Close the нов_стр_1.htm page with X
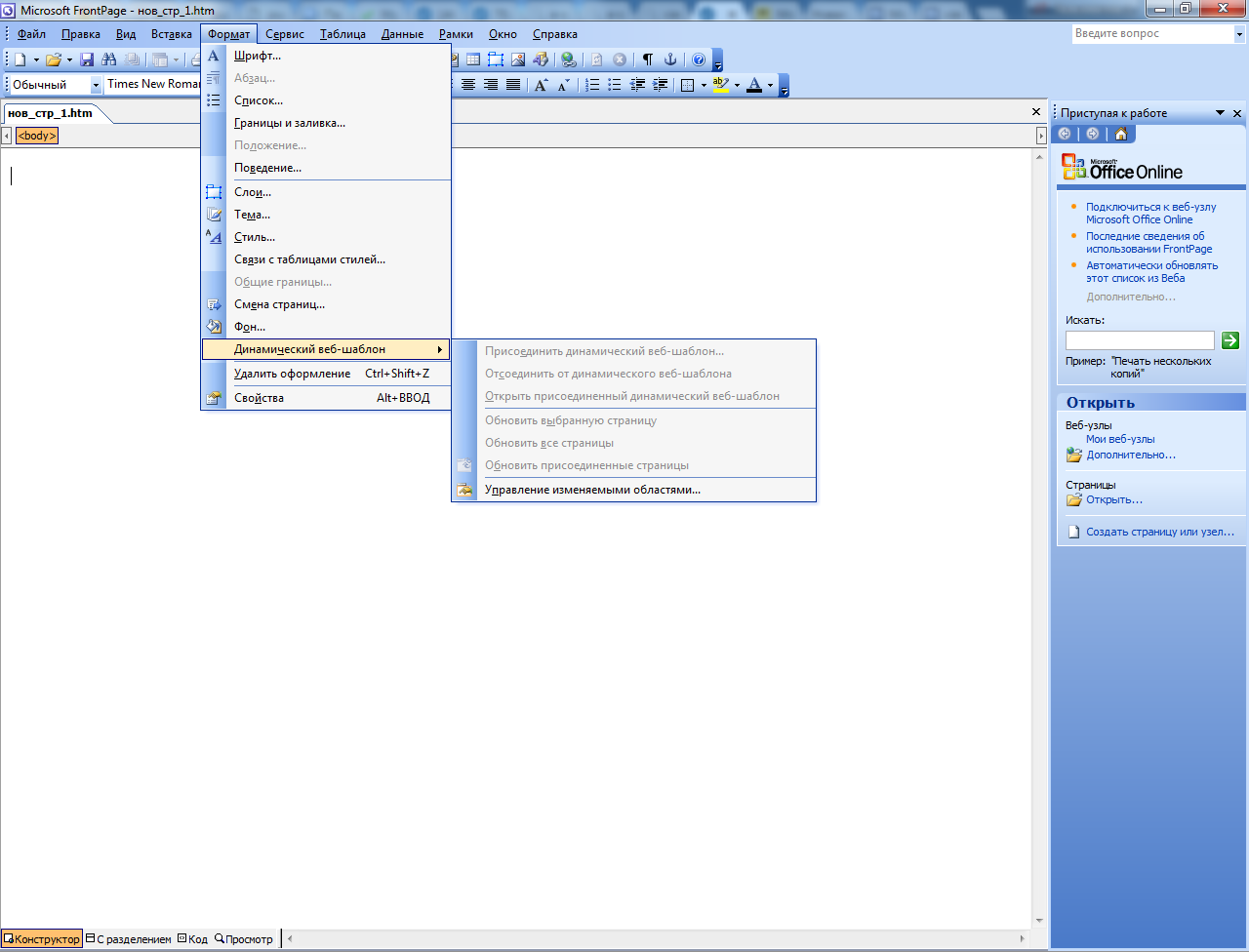This screenshot has height=952, width=1249. [x=1036, y=112]
